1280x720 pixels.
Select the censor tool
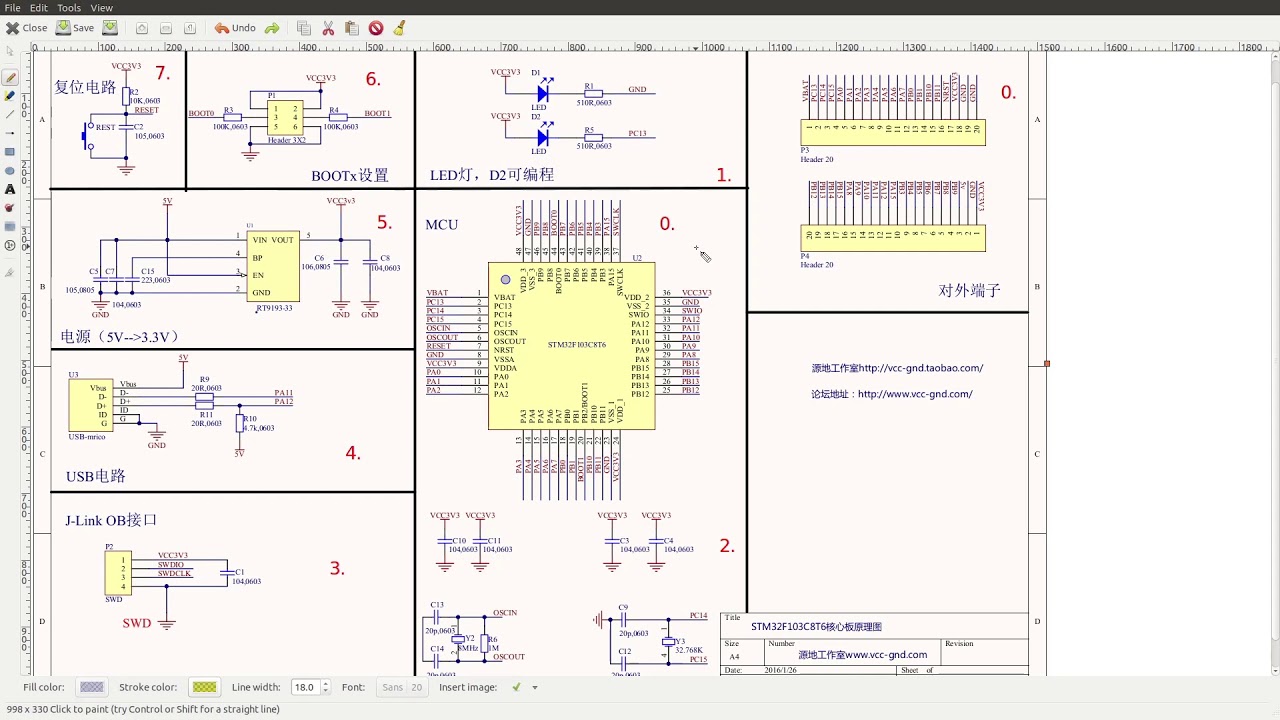click(x=10, y=208)
